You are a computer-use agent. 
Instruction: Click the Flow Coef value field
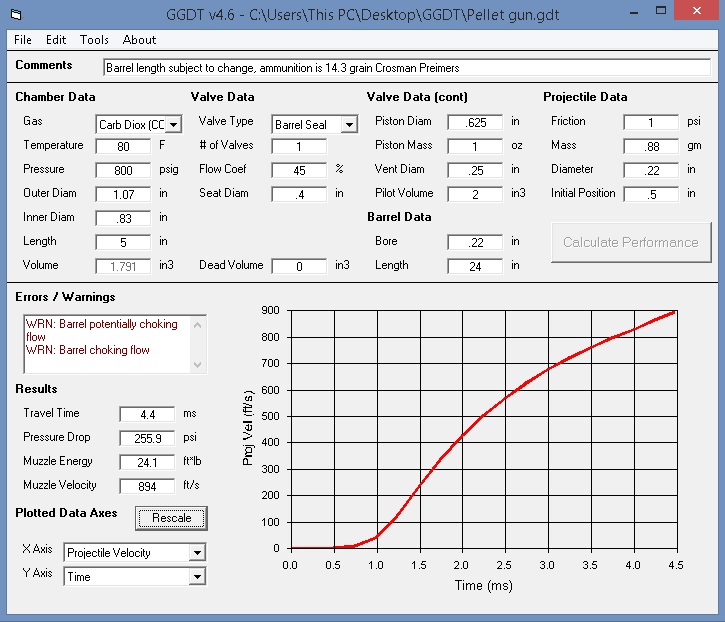[x=299, y=170]
